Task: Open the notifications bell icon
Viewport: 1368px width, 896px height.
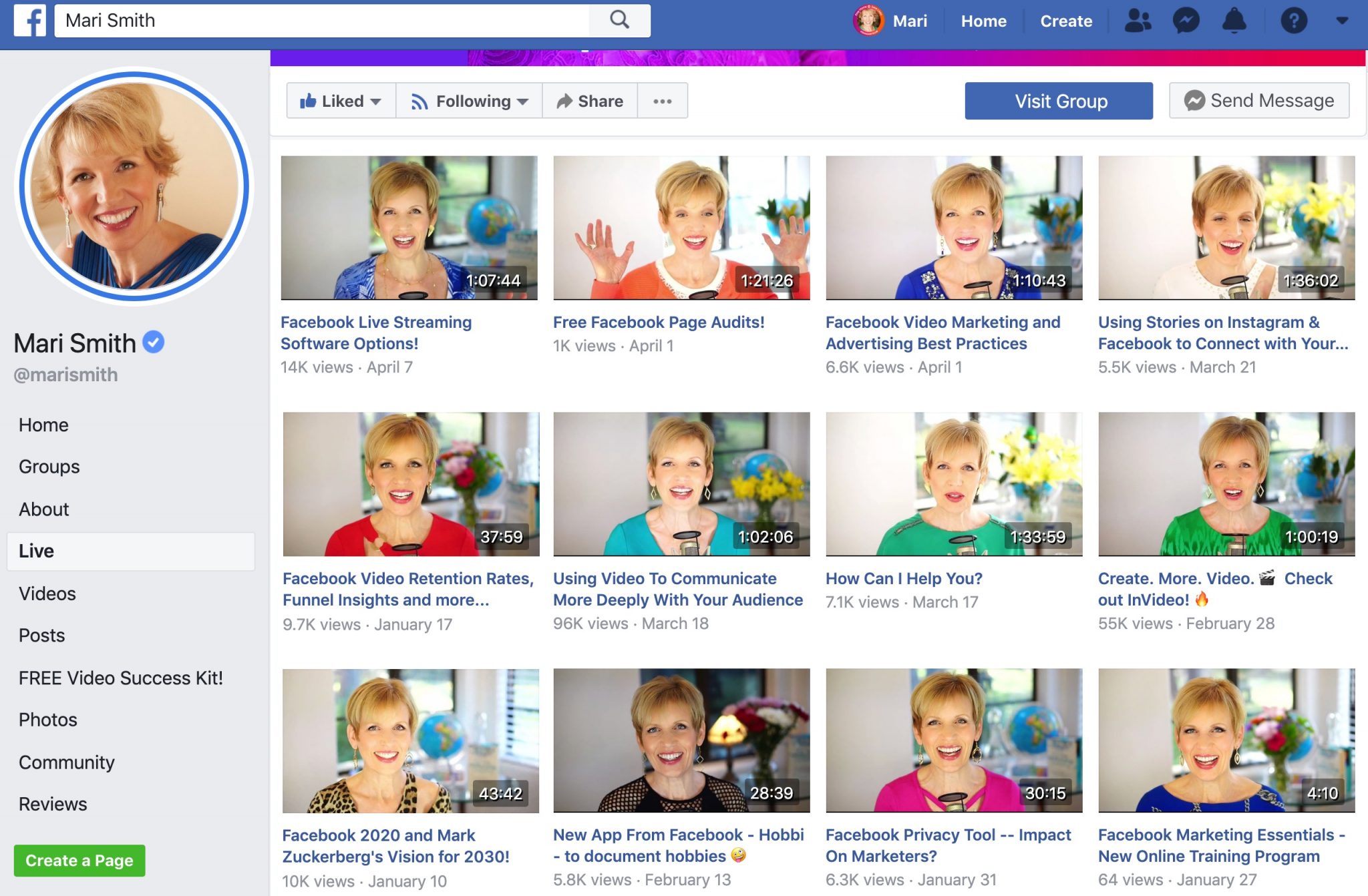Action: [x=1234, y=21]
